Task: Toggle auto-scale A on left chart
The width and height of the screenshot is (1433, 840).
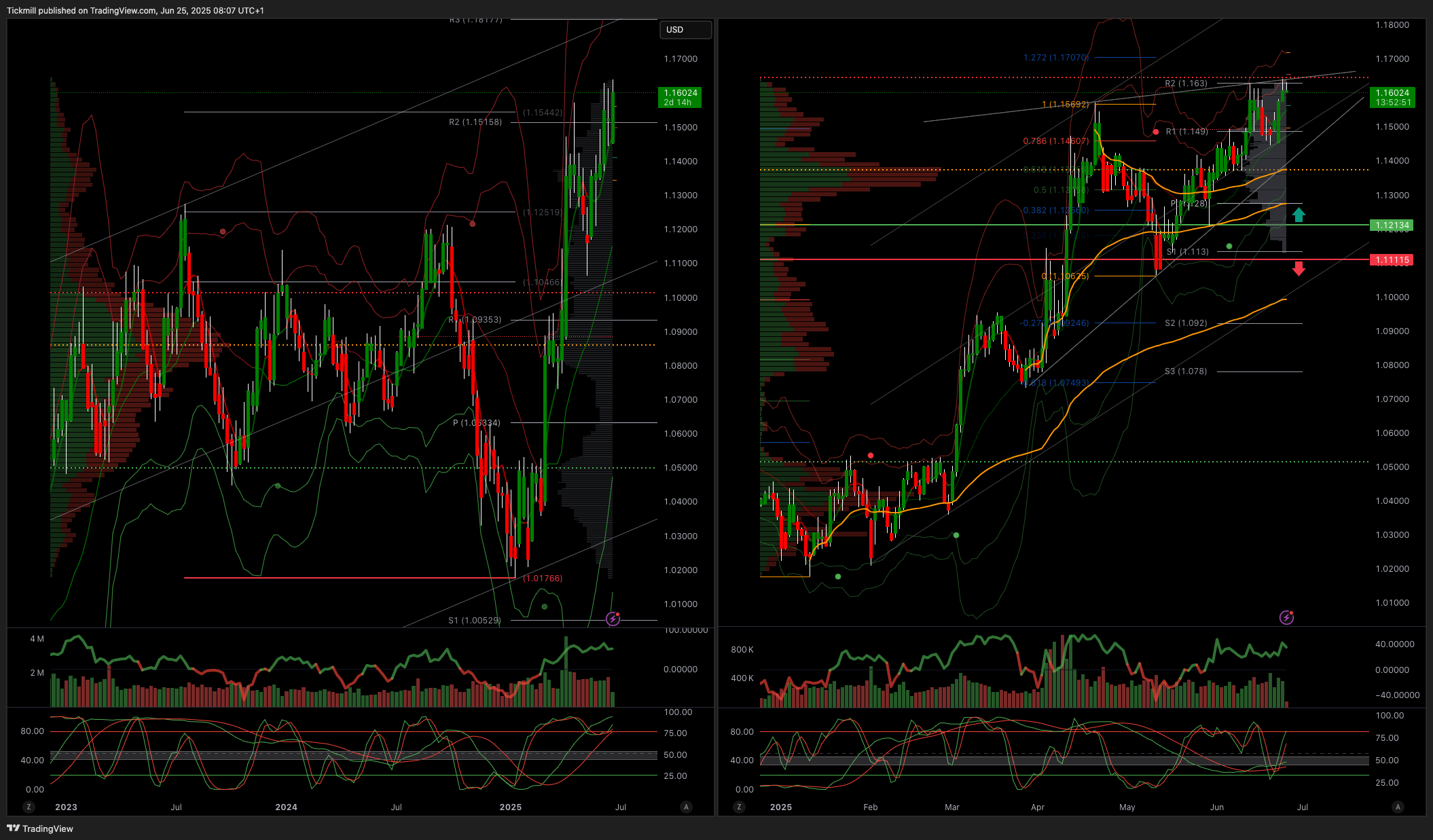Action: (686, 807)
